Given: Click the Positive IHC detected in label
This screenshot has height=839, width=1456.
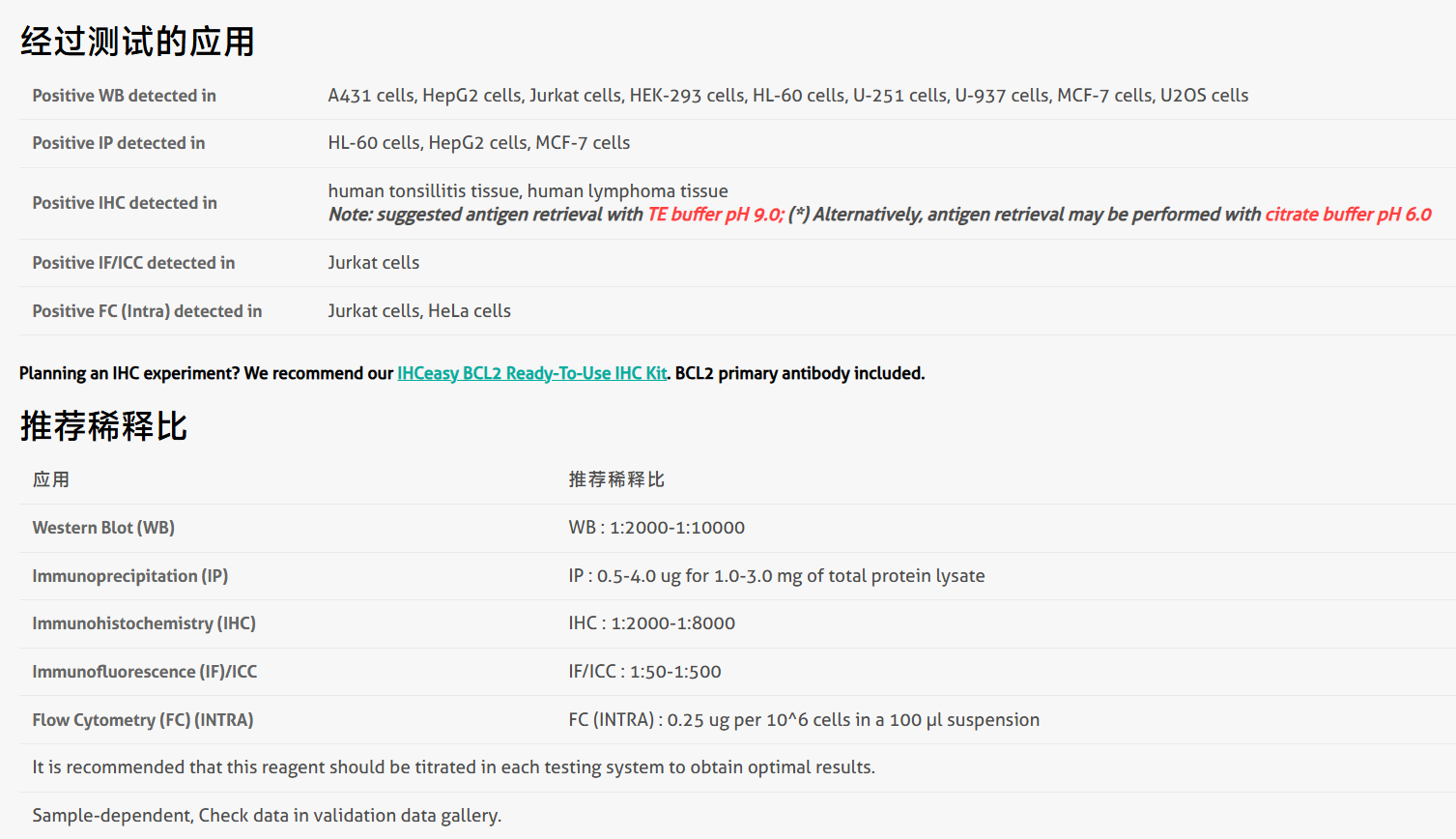Looking at the screenshot, I should tap(124, 203).
